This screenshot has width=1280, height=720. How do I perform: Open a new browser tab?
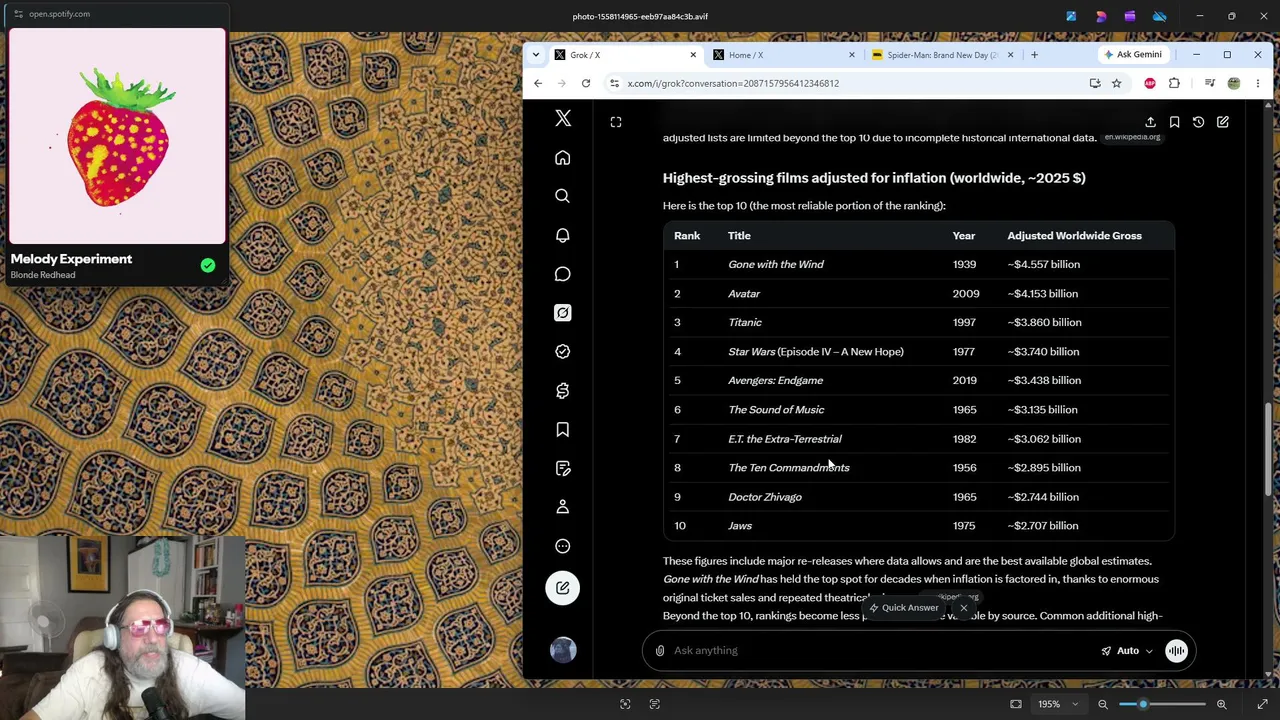pos(1034,55)
